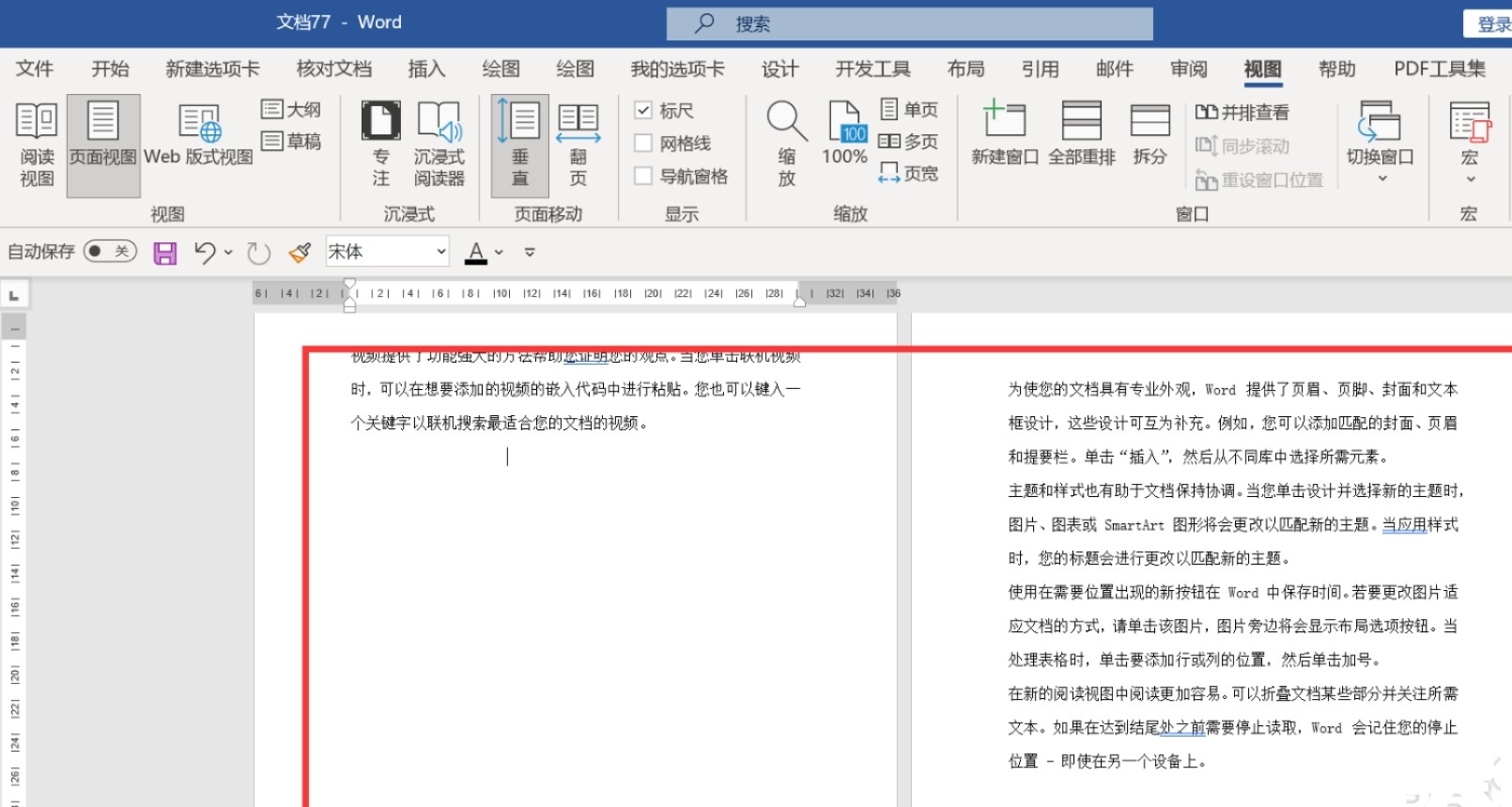The height and width of the screenshot is (807, 1512).
Task: Open the 核对文档 tab
Action: [334, 69]
